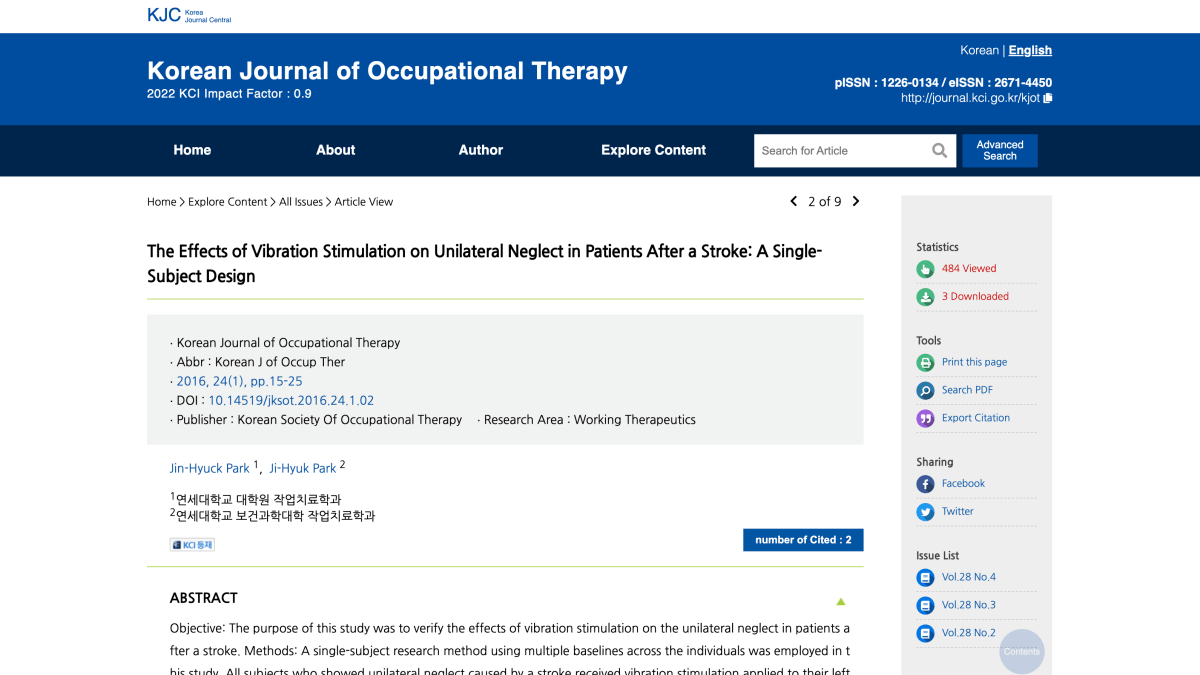1200x675 pixels.
Task: Switch language to Korean
Action: [978, 51]
